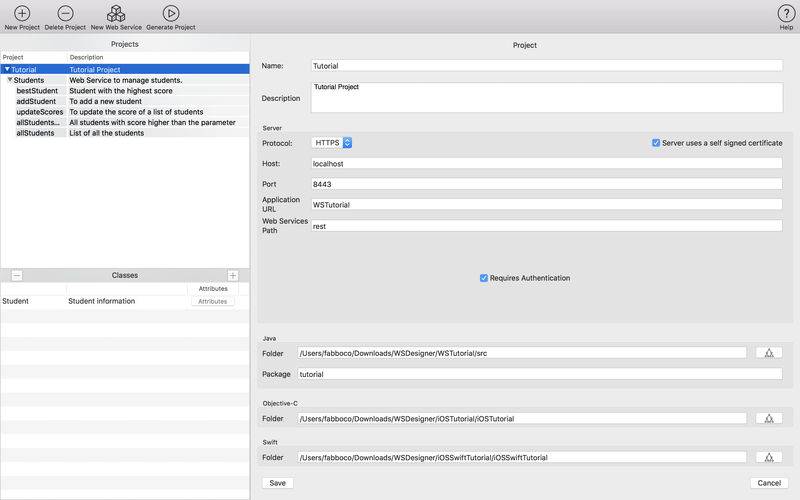Toggle Server uses a self signed certificate

click(x=656, y=143)
